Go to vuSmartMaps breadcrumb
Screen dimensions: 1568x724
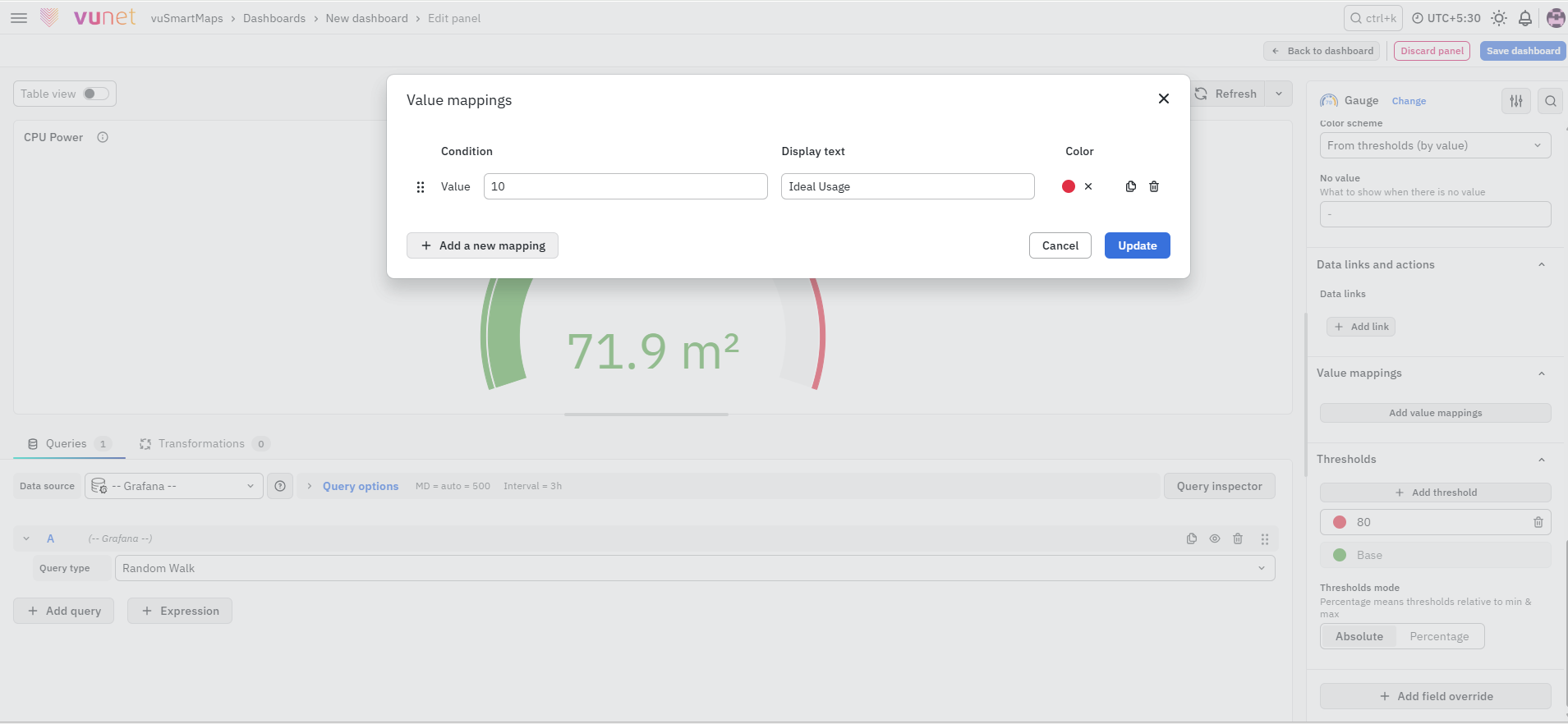click(186, 18)
